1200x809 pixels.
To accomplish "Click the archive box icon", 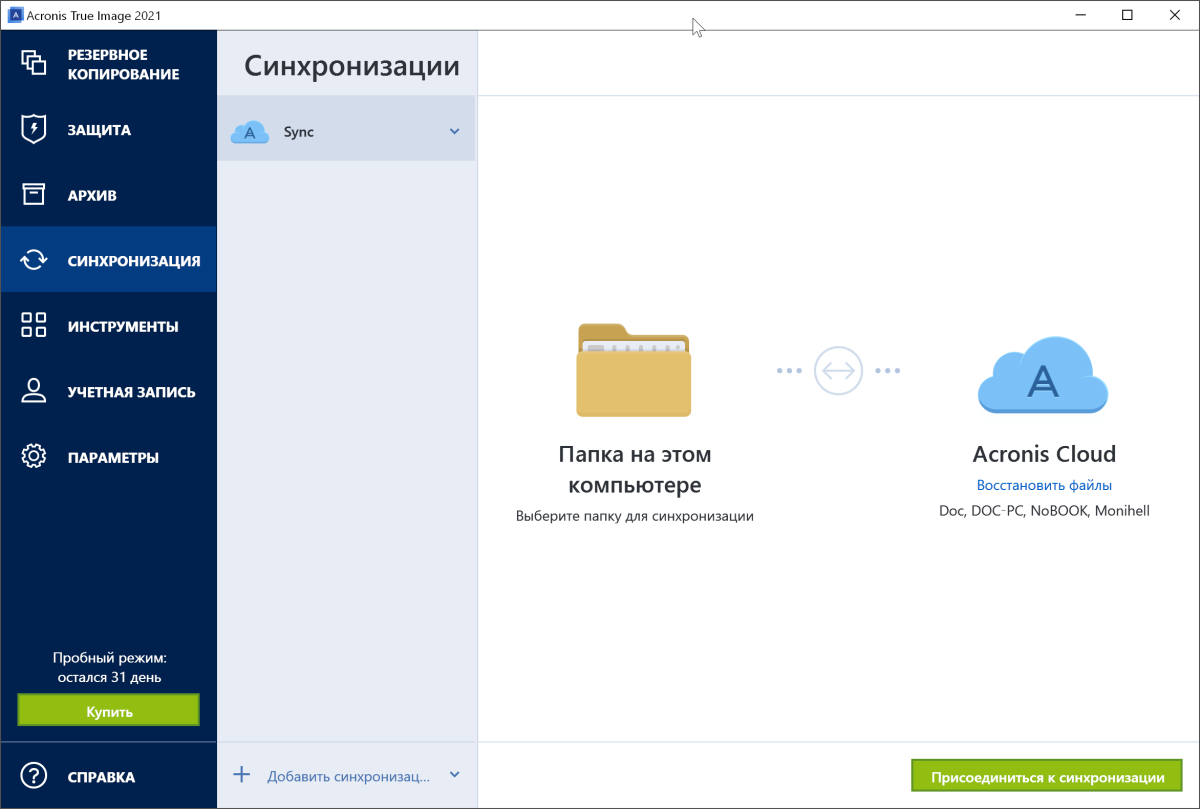I will pos(34,195).
